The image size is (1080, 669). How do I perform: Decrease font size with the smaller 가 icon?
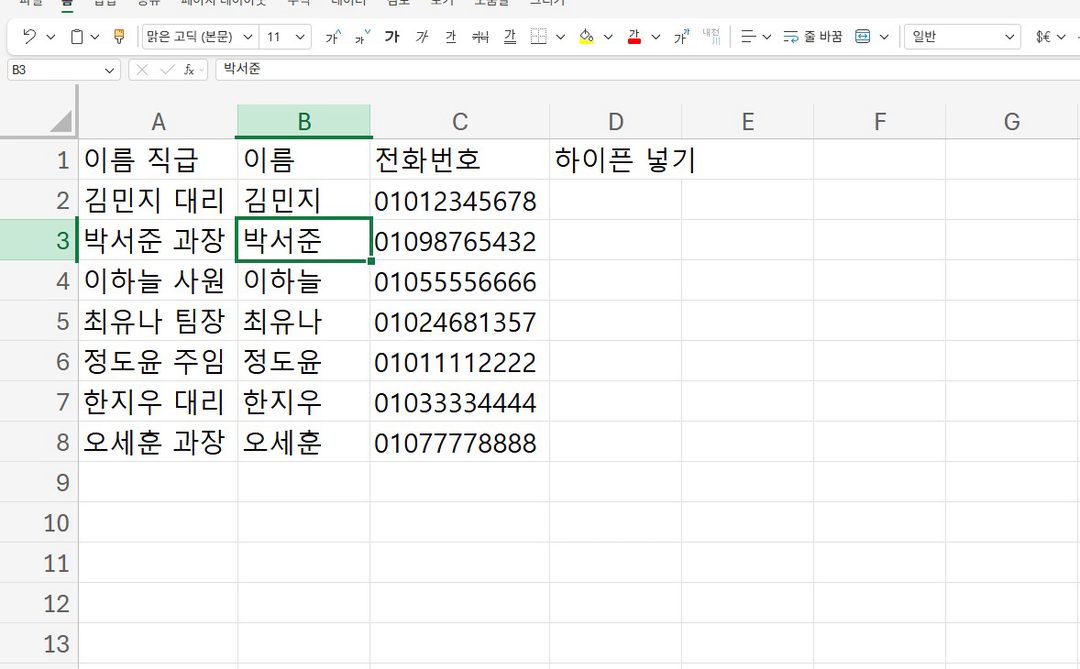pyautogui.click(x=362, y=37)
